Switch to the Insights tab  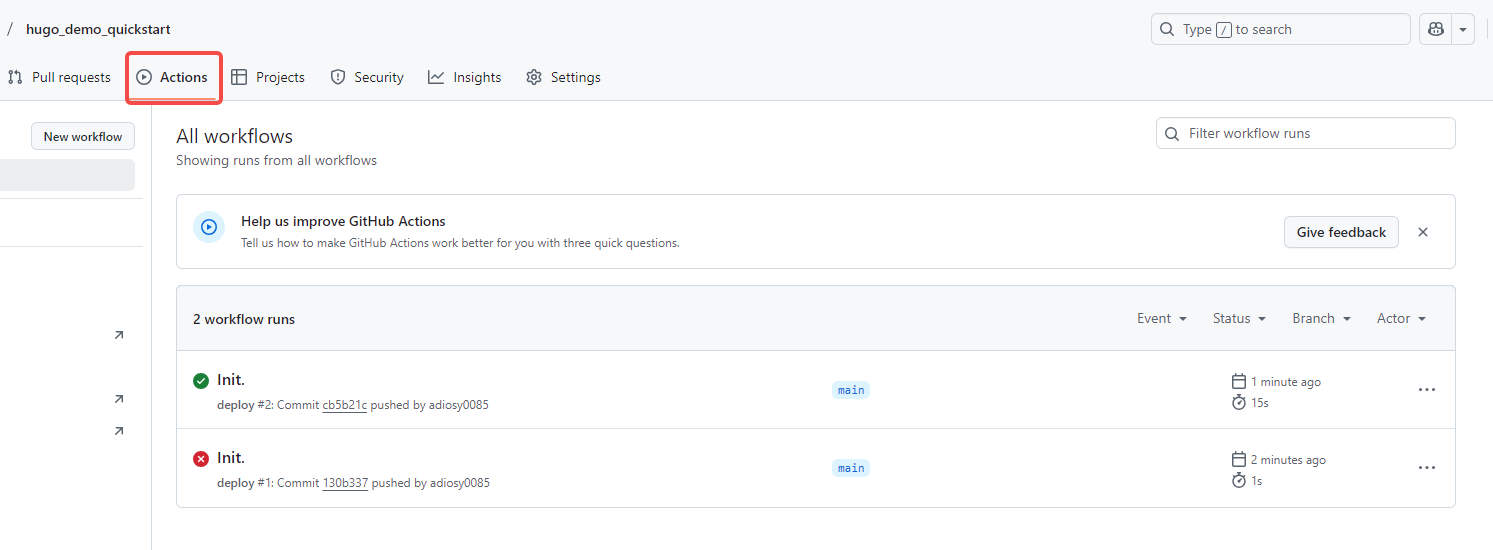pos(465,77)
